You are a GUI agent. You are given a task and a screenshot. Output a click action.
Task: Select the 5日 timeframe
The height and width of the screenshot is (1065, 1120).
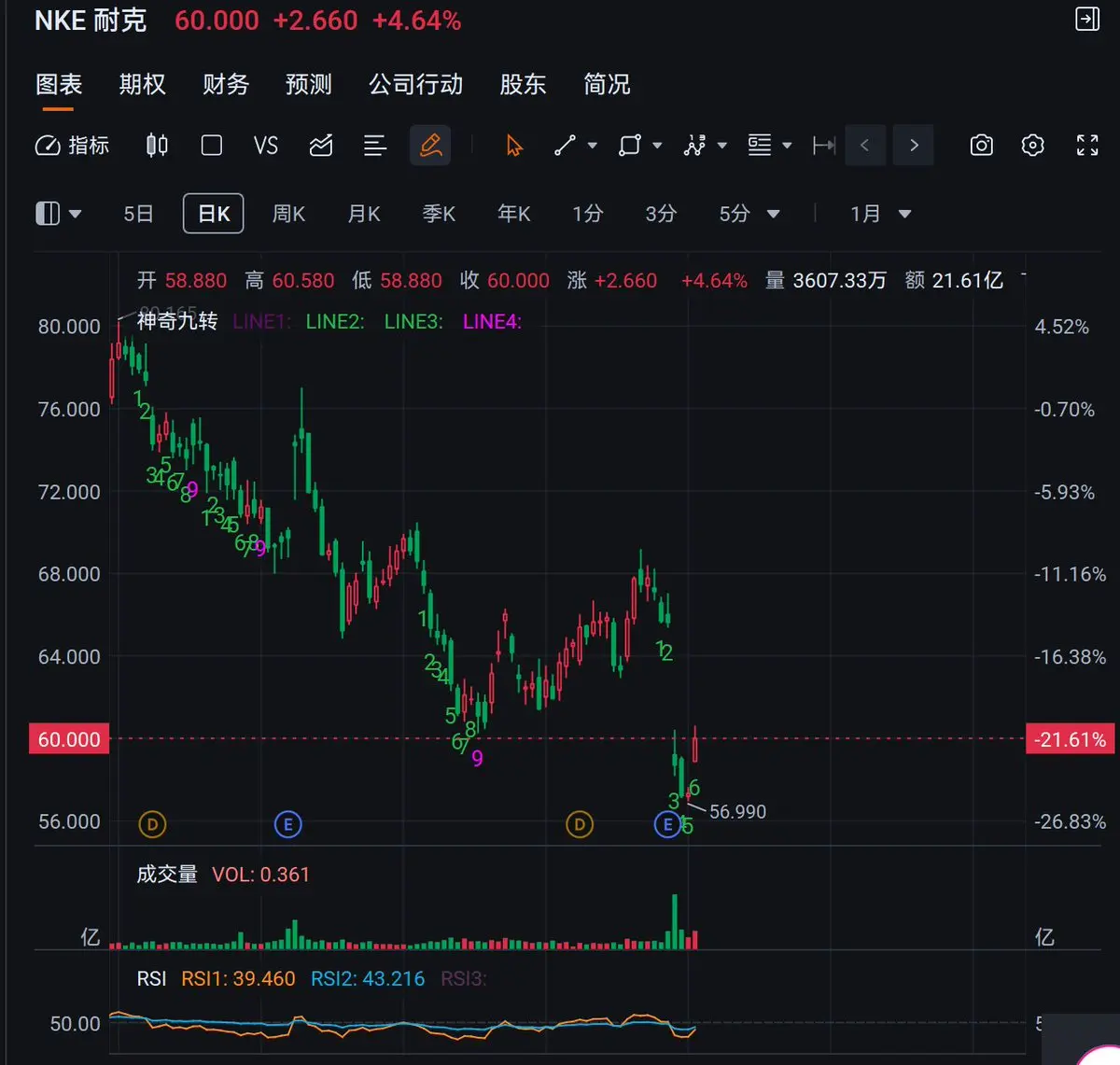pos(138,214)
